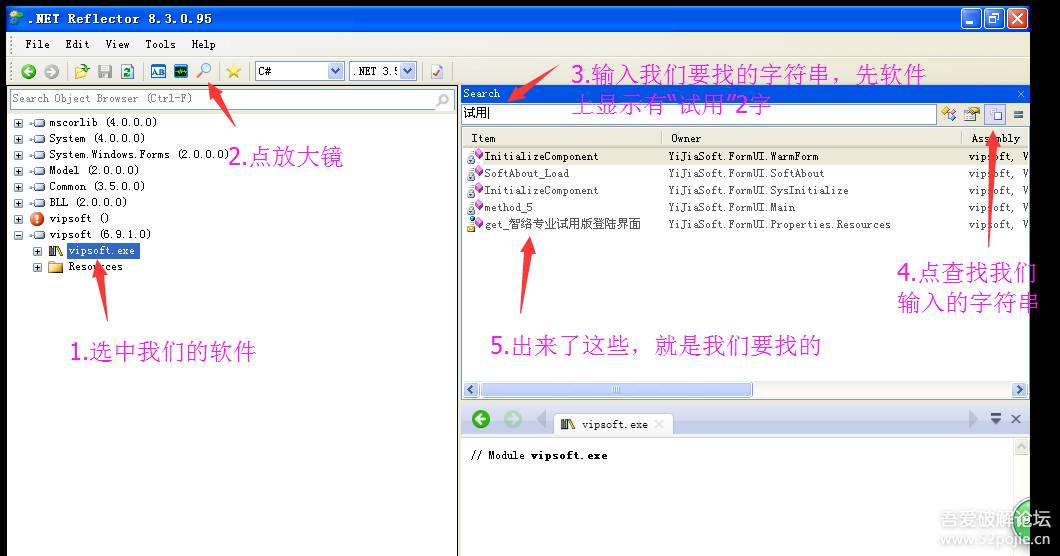Click the options checklist toolbar icon
The width and height of the screenshot is (1060, 556).
(x=437, y=71)
